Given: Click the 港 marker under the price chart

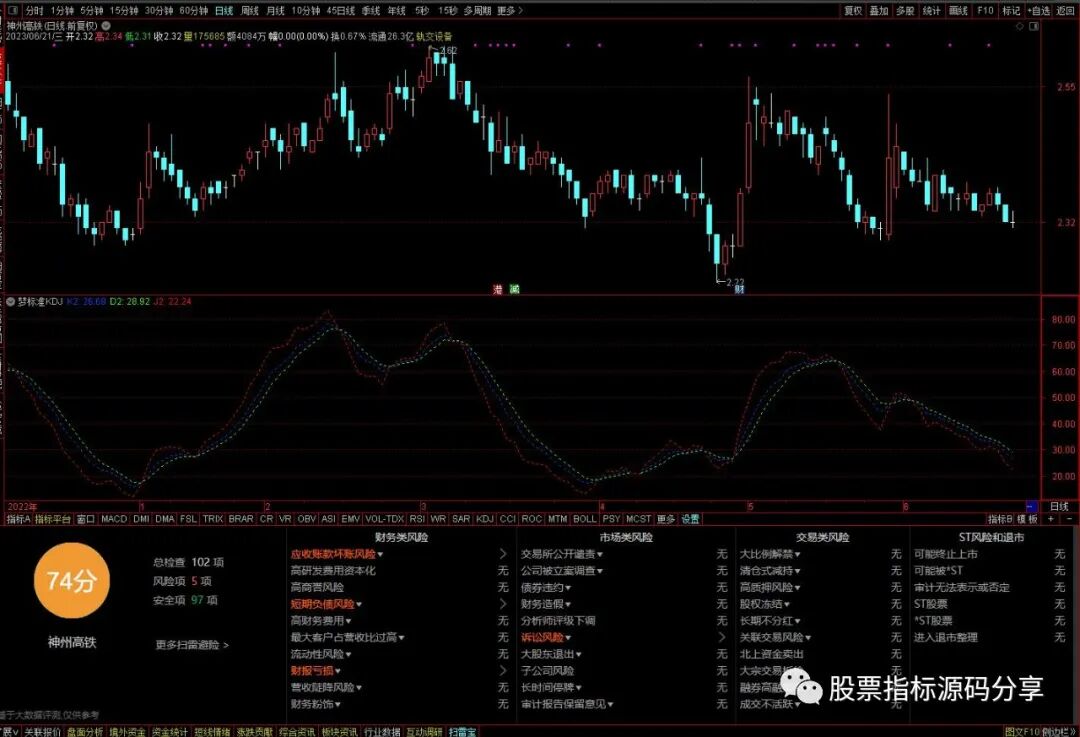Looking at the screenshot, I should [497, 289].
